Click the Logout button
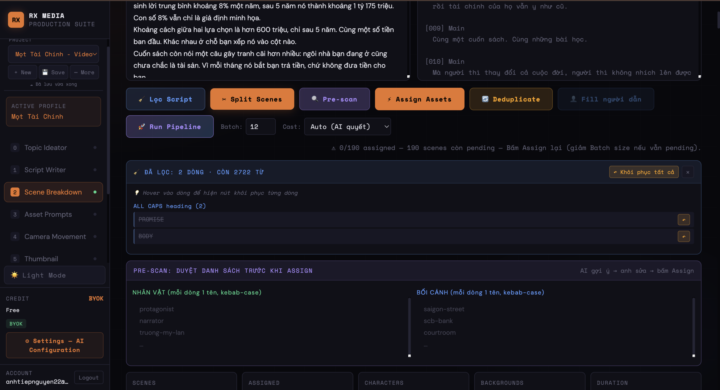Image resolution: width=720 pixels, height=390 pixels. pyautogui.click(x=89, y=378)
